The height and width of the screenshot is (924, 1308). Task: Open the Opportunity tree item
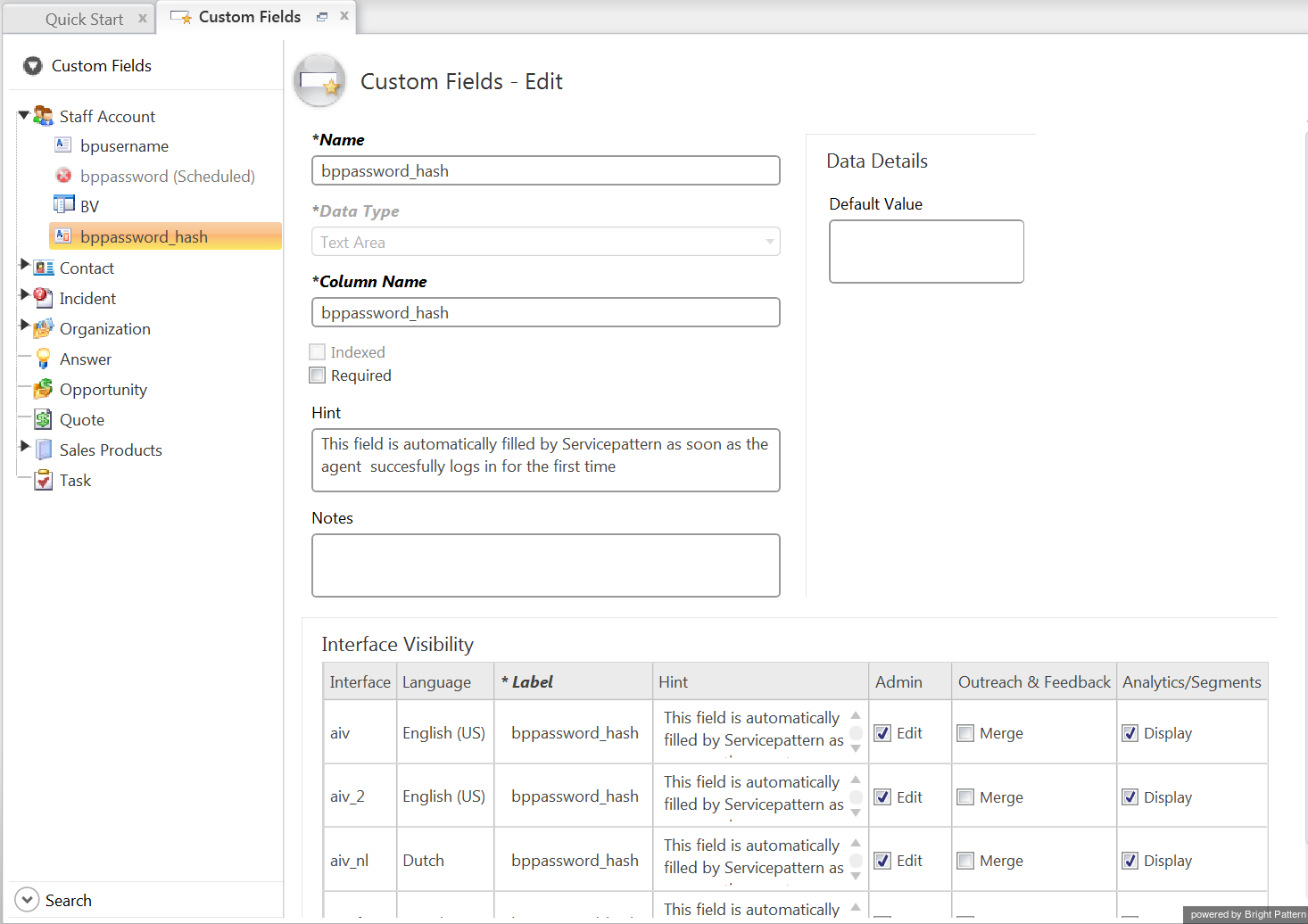point(103,390)
